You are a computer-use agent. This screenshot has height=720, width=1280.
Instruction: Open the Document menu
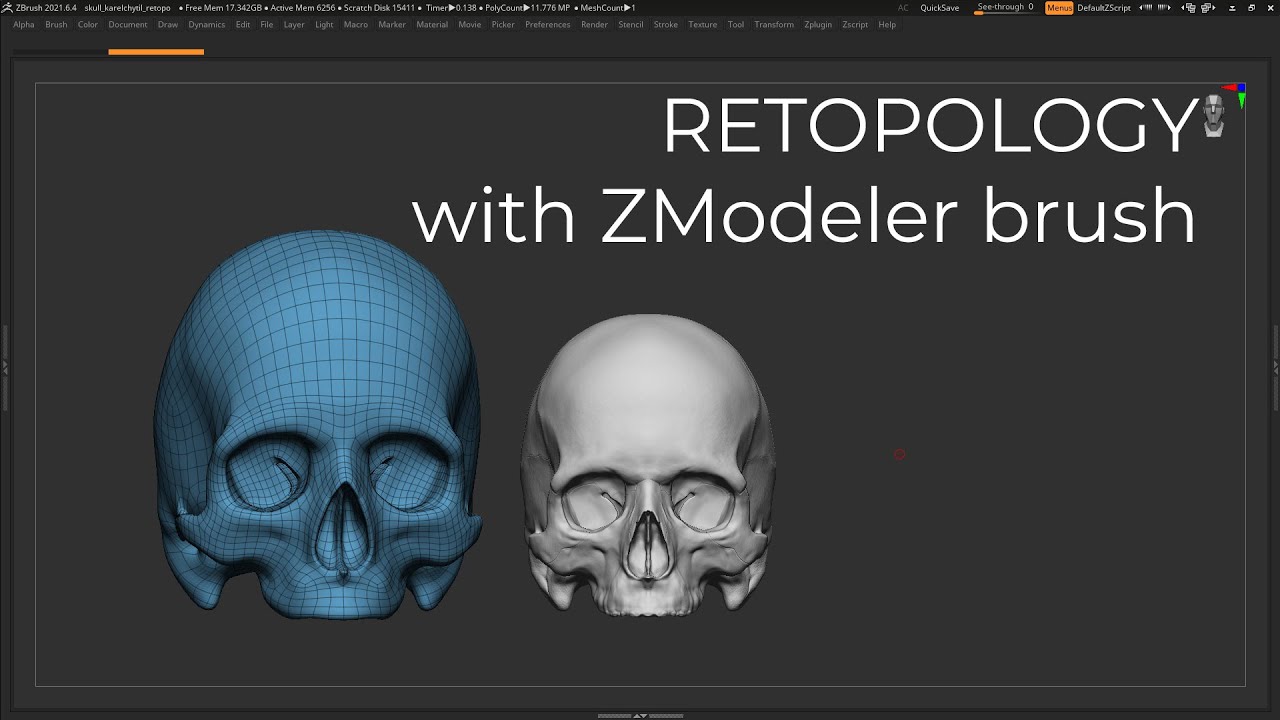point(128,24)
